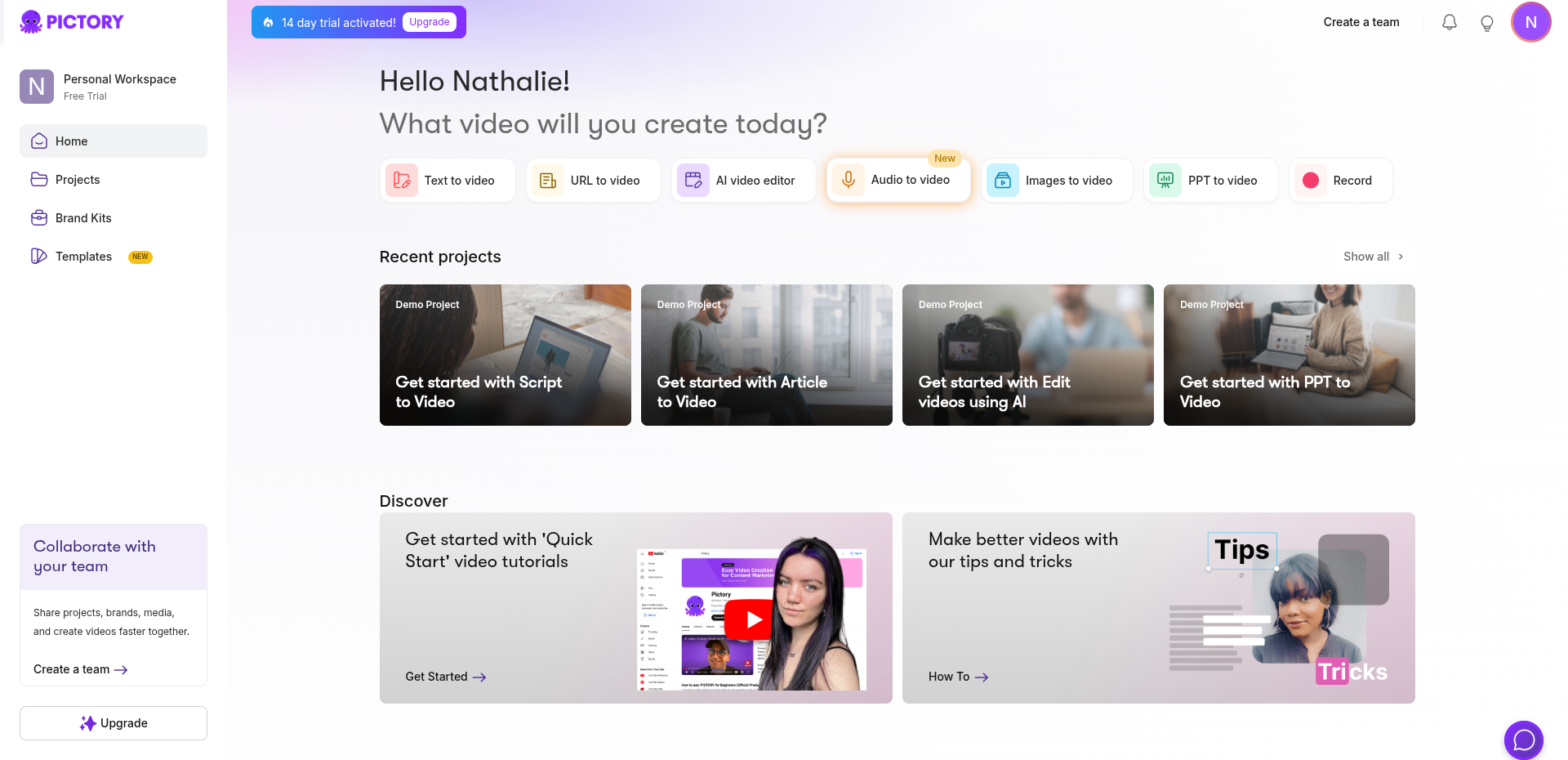Screen dimensions: 1568x760
Task: Go to Projects in sidebar
Action: point(78,180)
